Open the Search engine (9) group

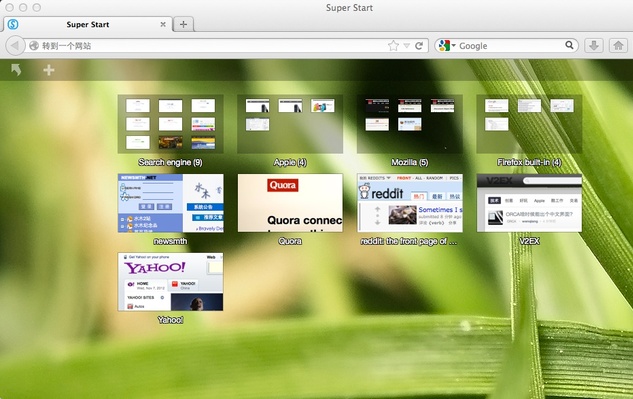(170, 124)
